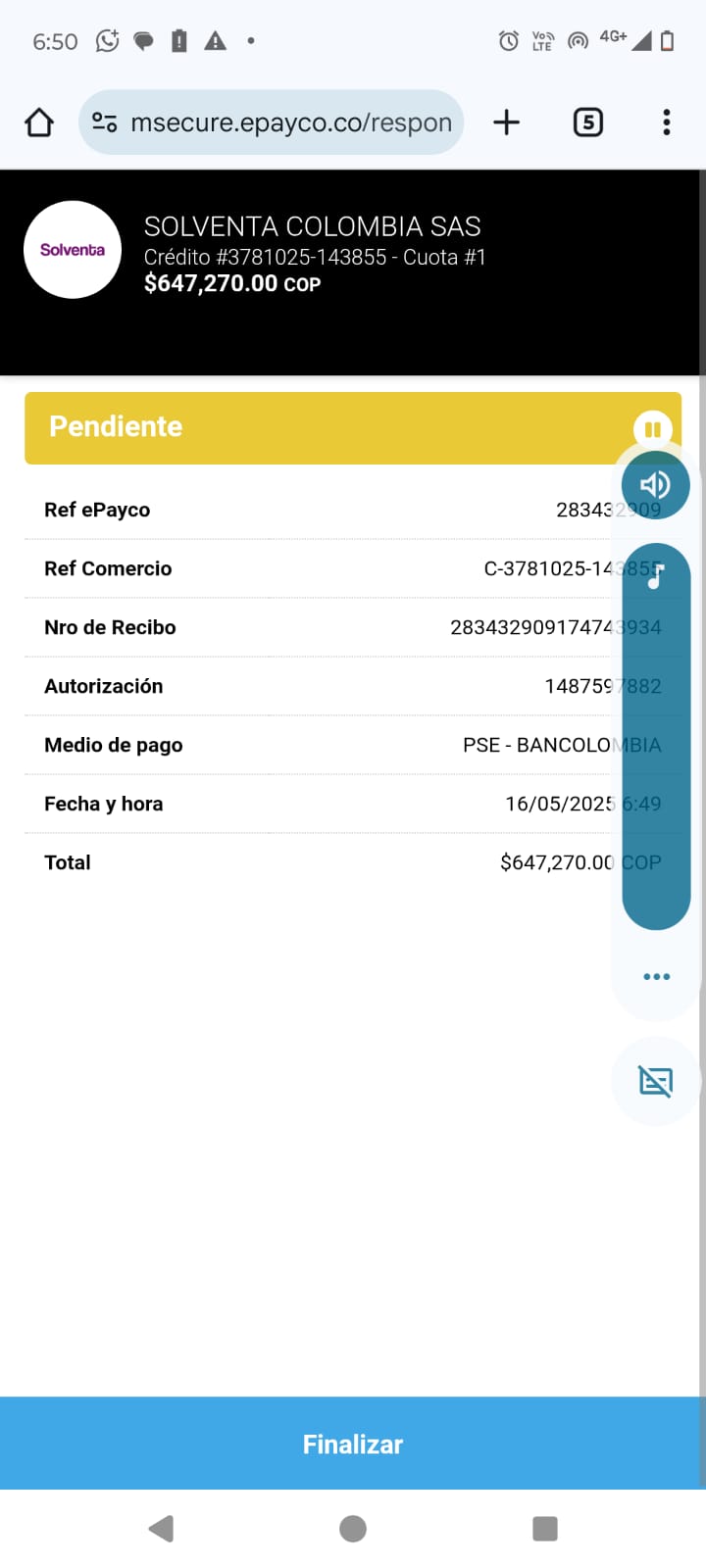Tap the Android back navigation button
The width and height of the screenshot is (706, 1568).
tap(161, 1529)
